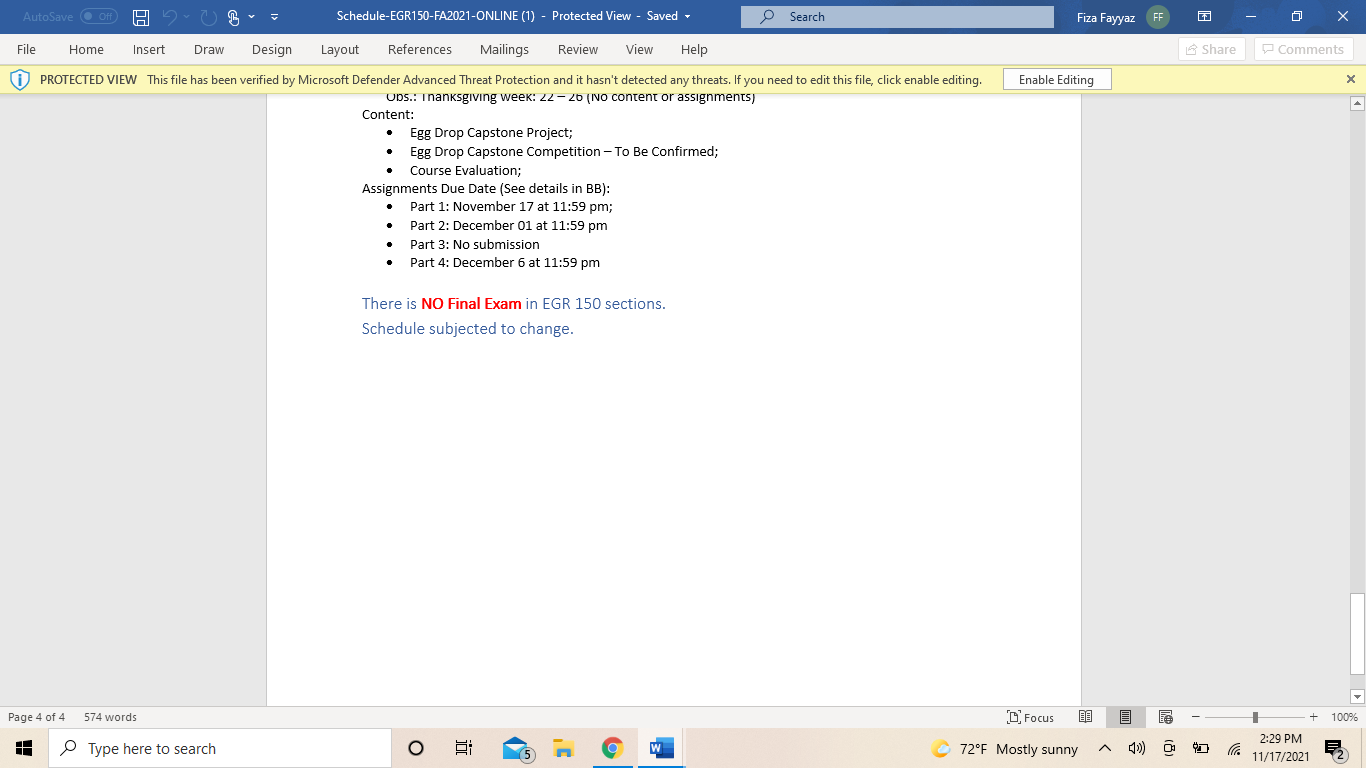Switch to Focus mode
This screenshot has width=1366, height=768.
[x=1031, y=717]
